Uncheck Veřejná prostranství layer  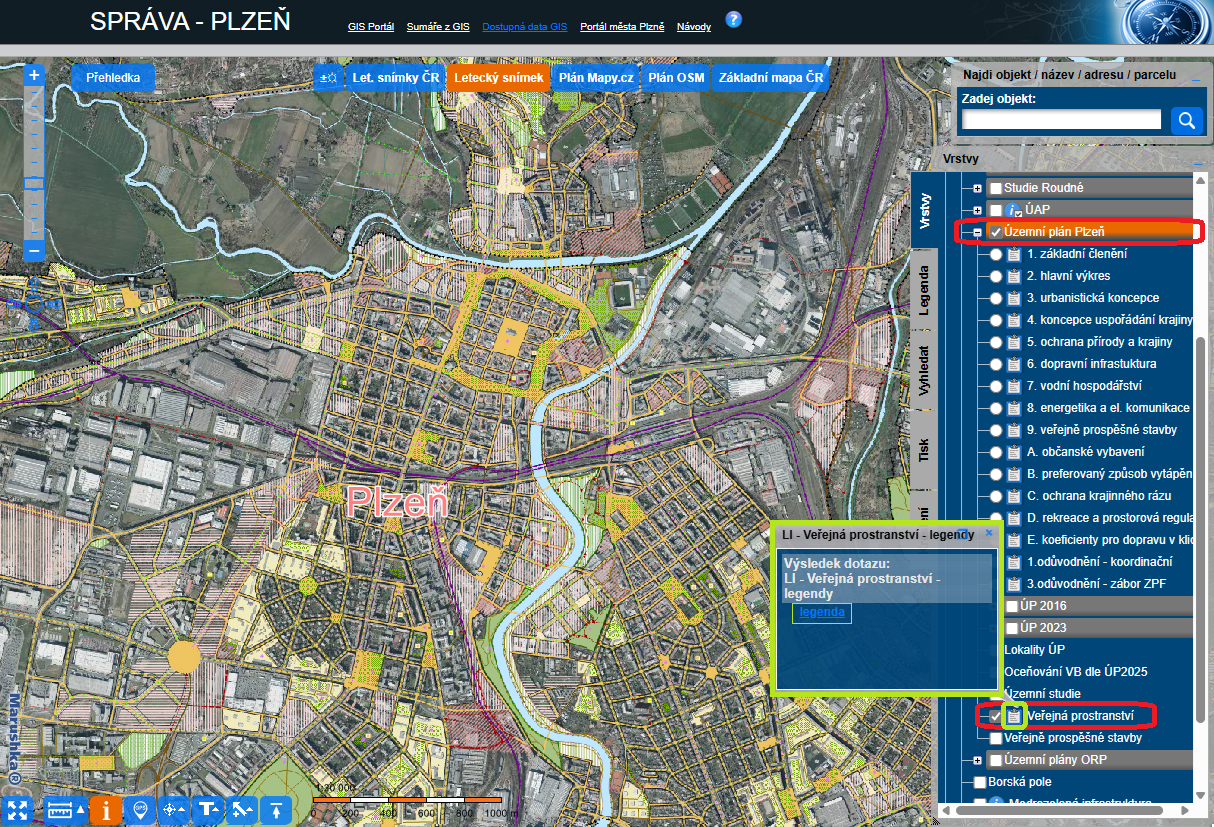tap(996, 716)
